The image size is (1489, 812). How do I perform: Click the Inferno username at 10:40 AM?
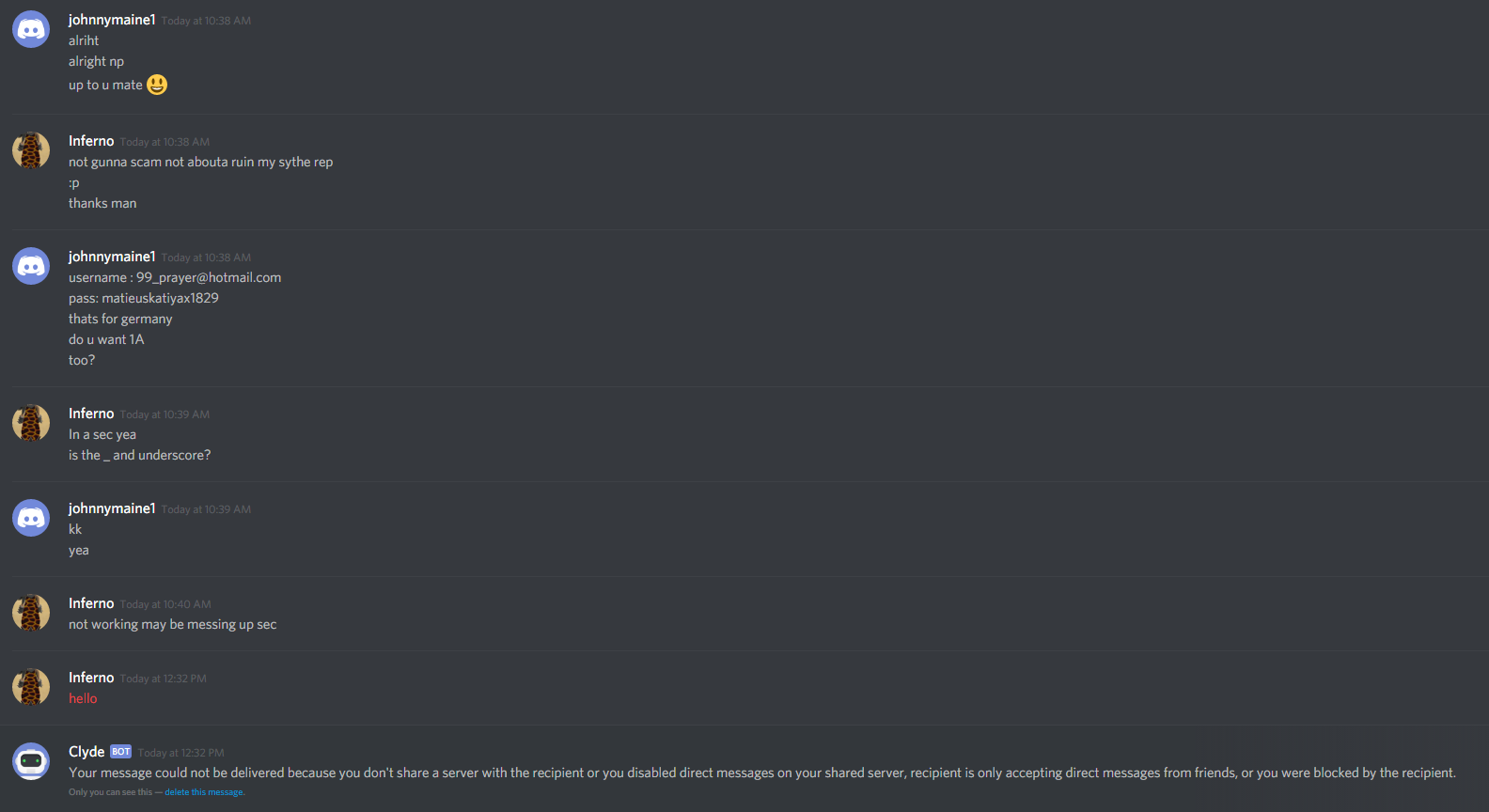point(91,603)
